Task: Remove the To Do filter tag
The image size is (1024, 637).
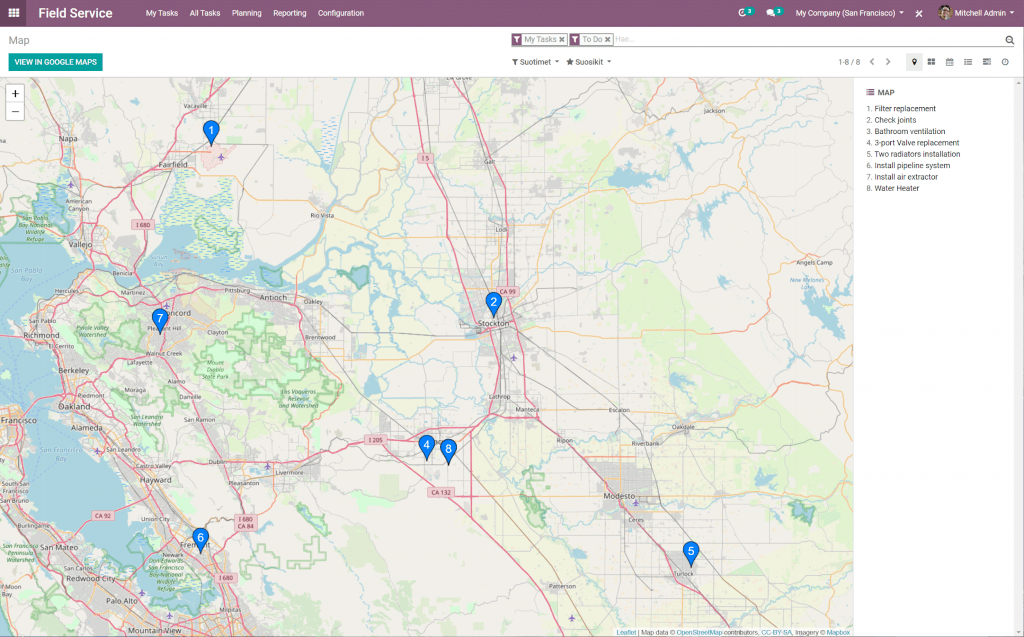Action: [x=608, y=40]
